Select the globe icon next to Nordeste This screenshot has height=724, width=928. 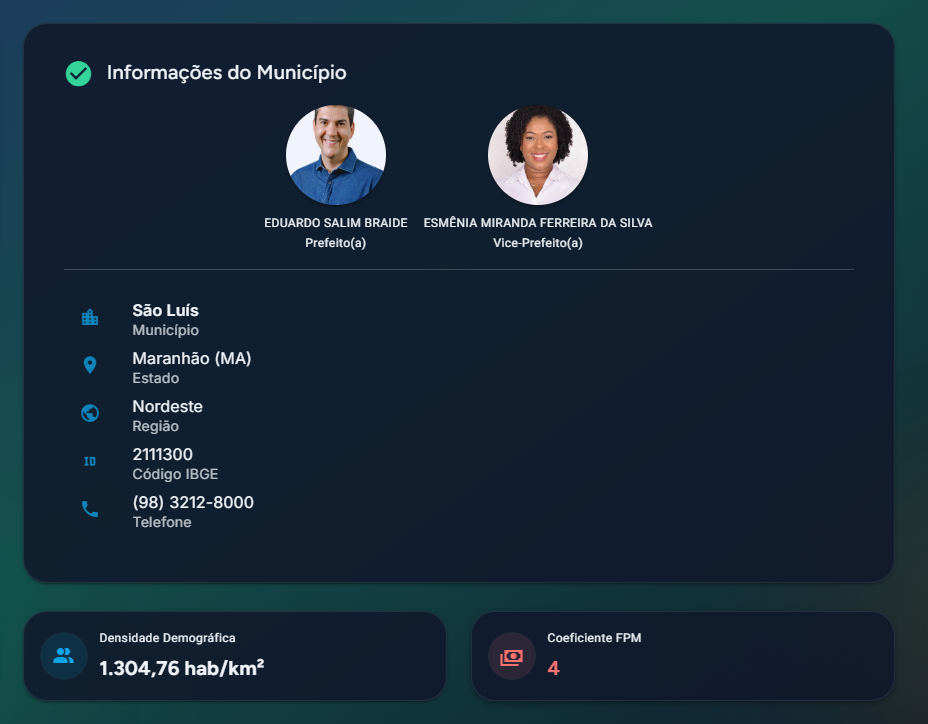[91, 413]
